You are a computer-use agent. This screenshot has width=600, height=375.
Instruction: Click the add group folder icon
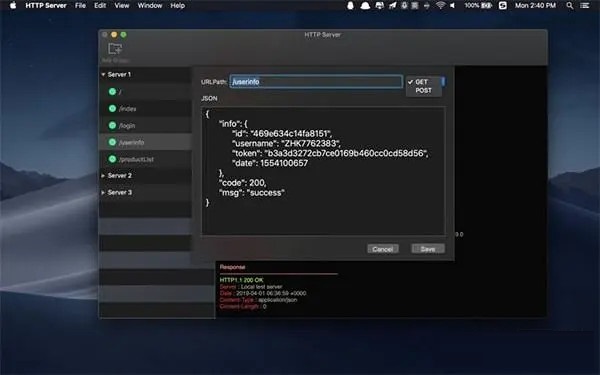[115, 49]
